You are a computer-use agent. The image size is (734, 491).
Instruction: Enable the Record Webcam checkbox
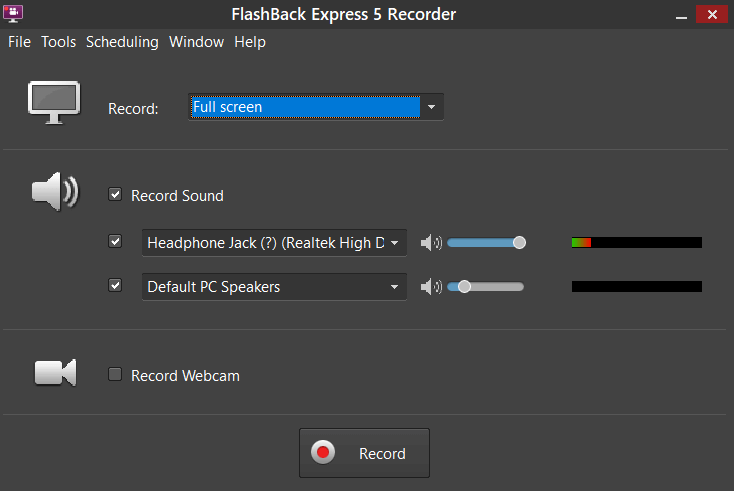115,375
